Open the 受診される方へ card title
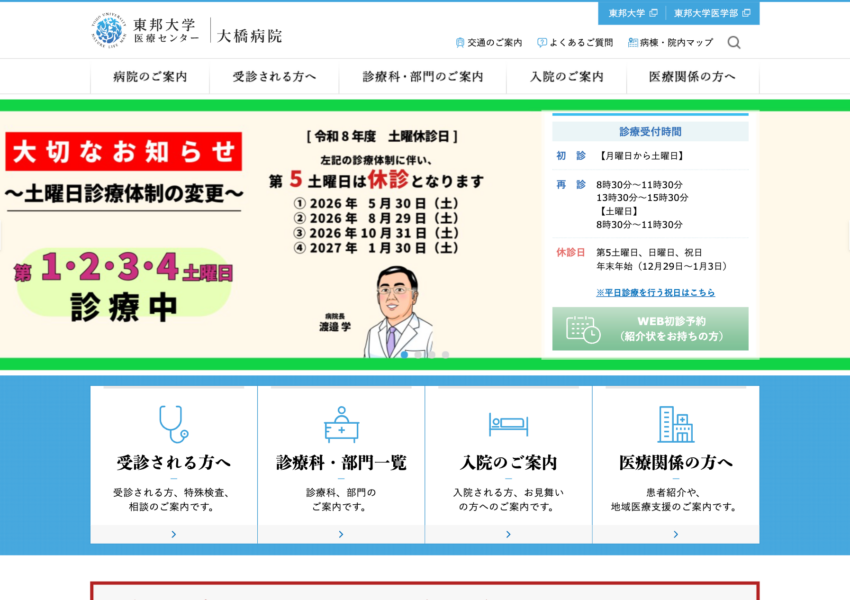850x600 pixels. 173,462
